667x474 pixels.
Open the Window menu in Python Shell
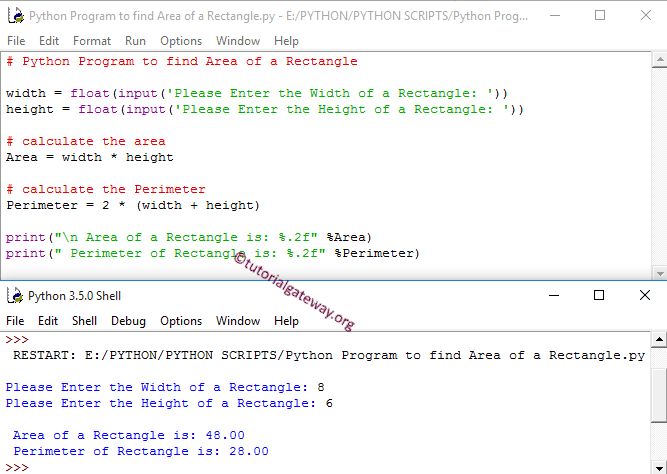tap(238, 320)
